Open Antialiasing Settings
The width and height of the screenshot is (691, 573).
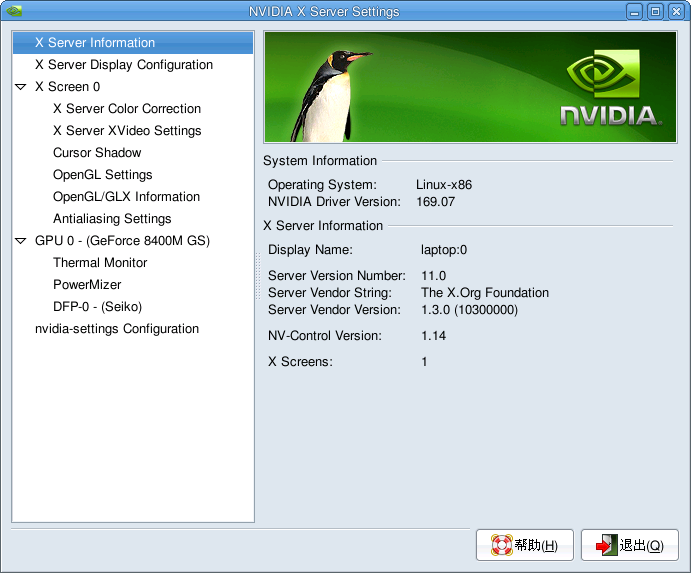coord(112,219)
